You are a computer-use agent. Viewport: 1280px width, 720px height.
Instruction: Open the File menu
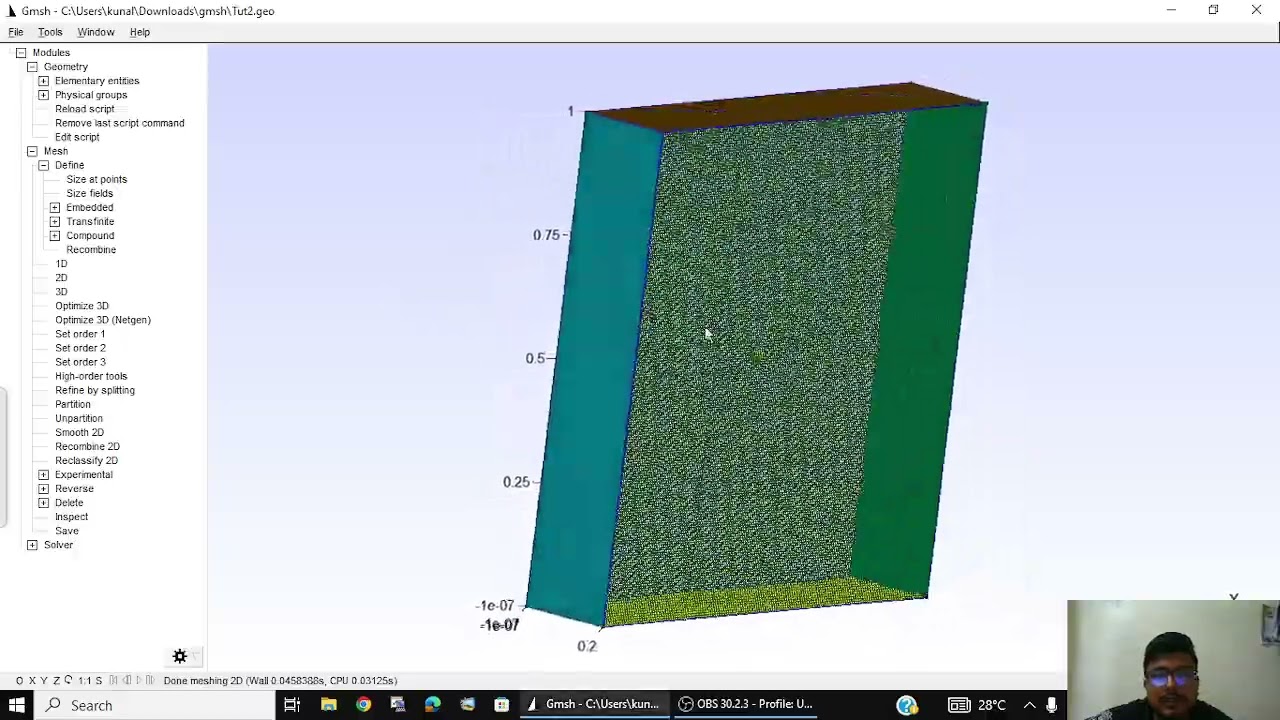click(16, 32)
